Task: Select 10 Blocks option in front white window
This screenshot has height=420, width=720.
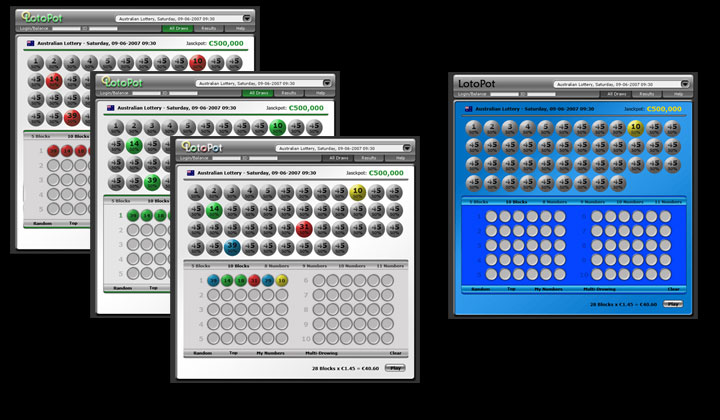Action: 239,266
